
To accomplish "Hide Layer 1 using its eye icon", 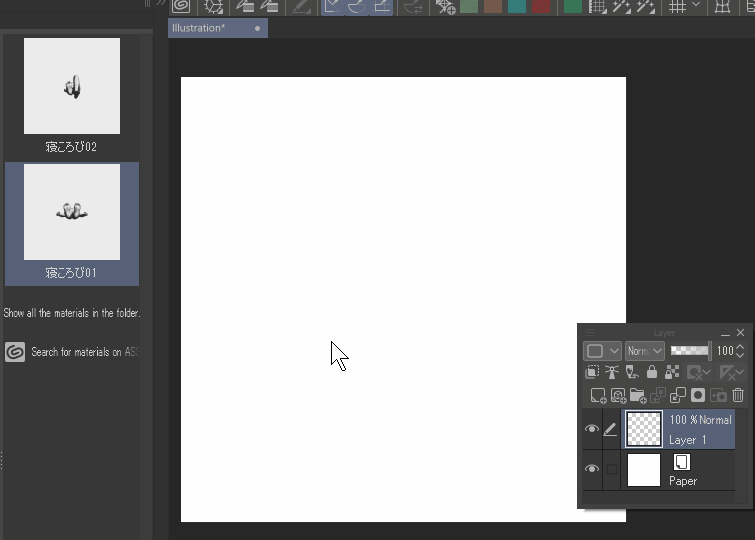I will pos(592,429).
